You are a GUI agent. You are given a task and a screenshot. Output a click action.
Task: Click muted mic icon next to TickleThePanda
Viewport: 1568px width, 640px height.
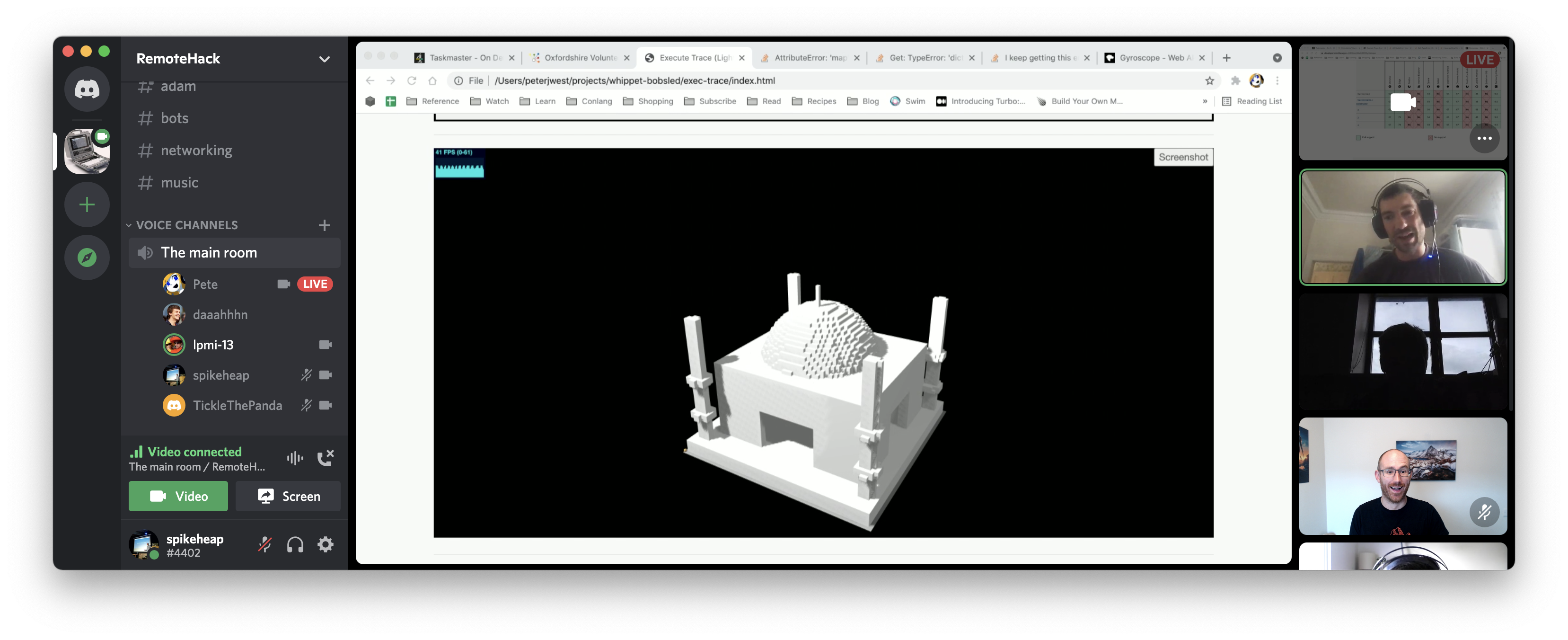306,406
